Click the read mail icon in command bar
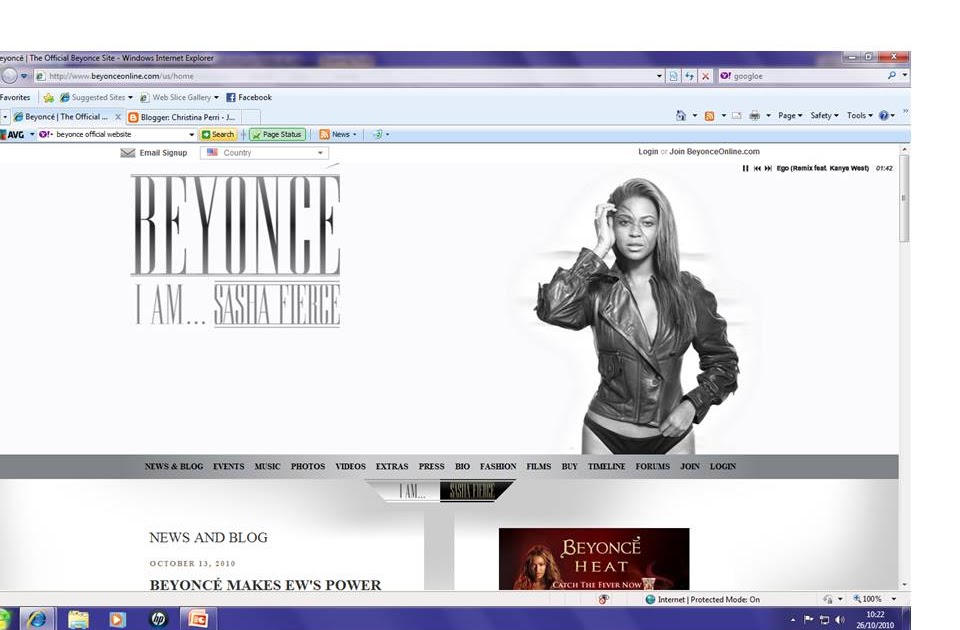The height and width of the screenshot is (630, 960). (737, 115)
